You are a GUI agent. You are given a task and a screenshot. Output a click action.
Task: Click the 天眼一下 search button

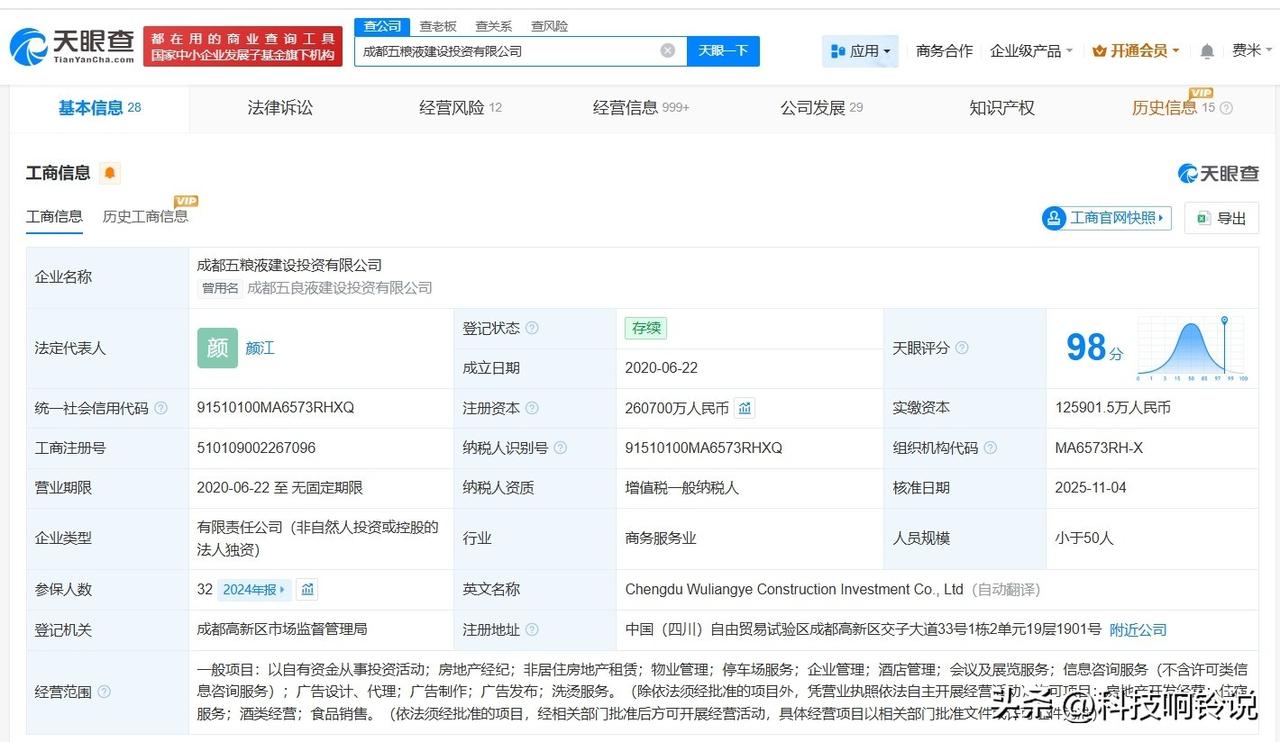723,51
